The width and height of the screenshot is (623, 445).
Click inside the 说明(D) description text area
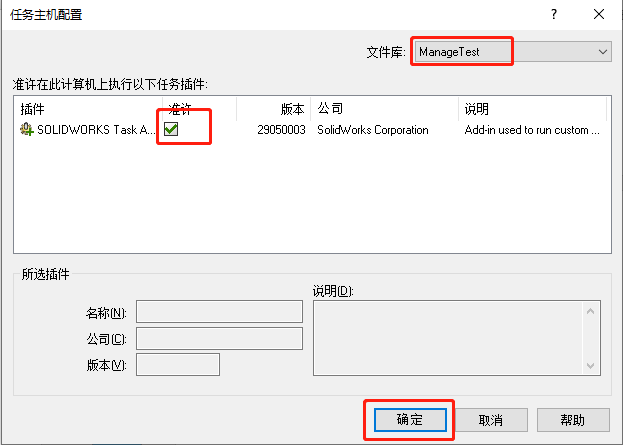coord(449,339)
